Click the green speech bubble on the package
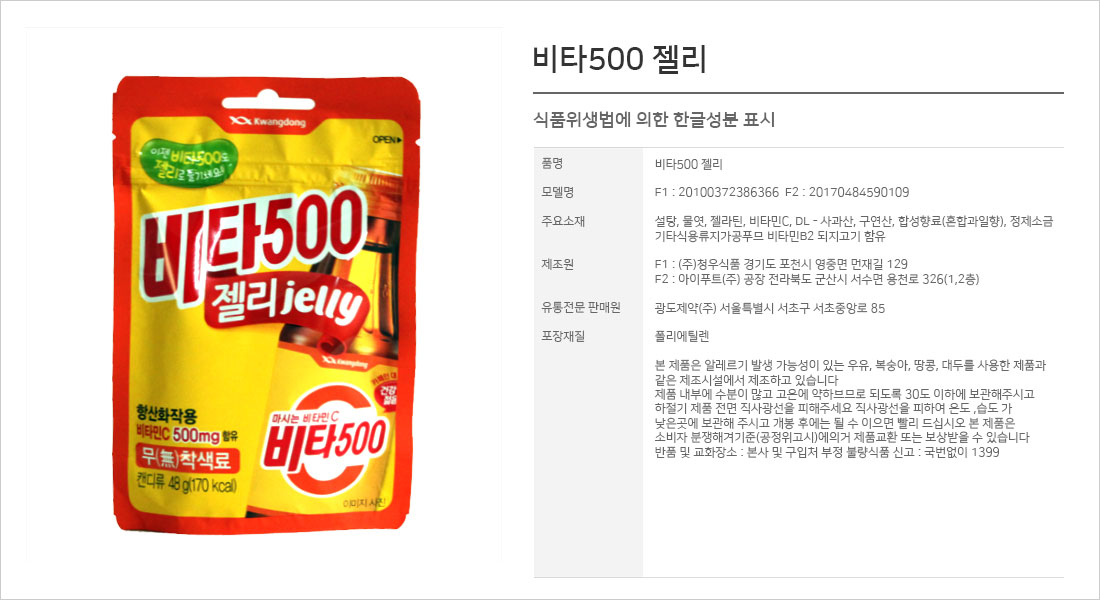 pos(189,162)
